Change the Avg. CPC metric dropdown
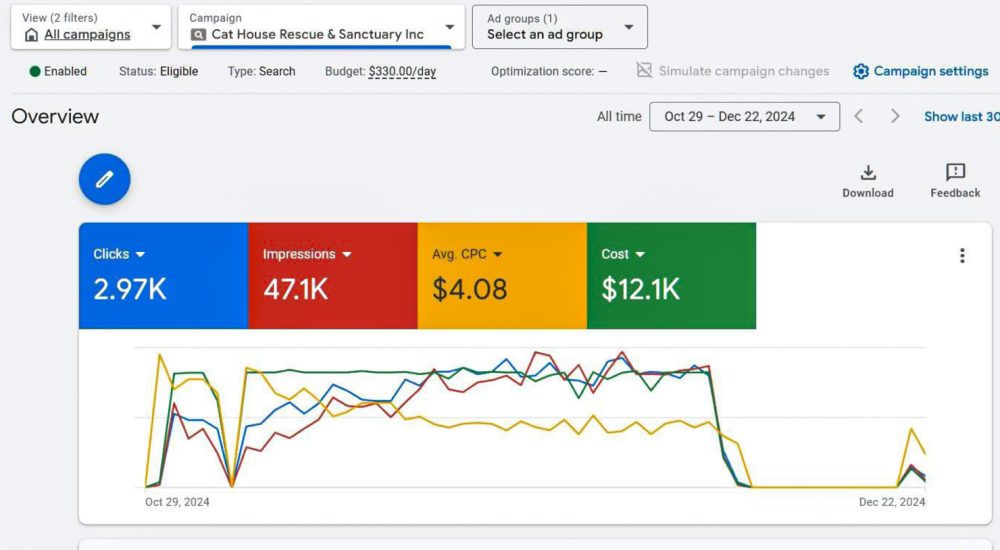 [467, 254]
